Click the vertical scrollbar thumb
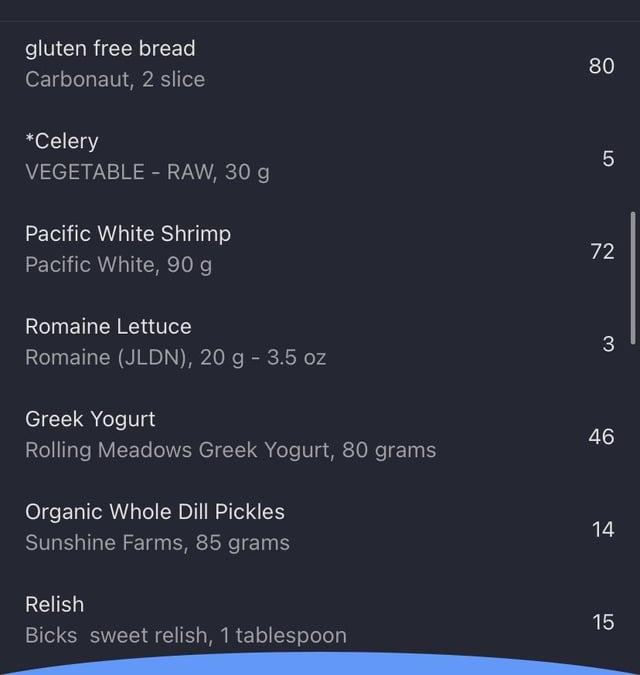 tap(633, 278)
